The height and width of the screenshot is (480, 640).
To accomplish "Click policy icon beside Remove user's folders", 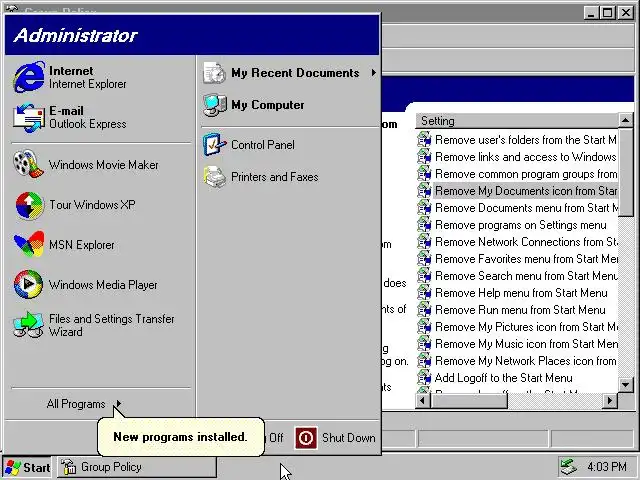I will (x=424, y=140).
